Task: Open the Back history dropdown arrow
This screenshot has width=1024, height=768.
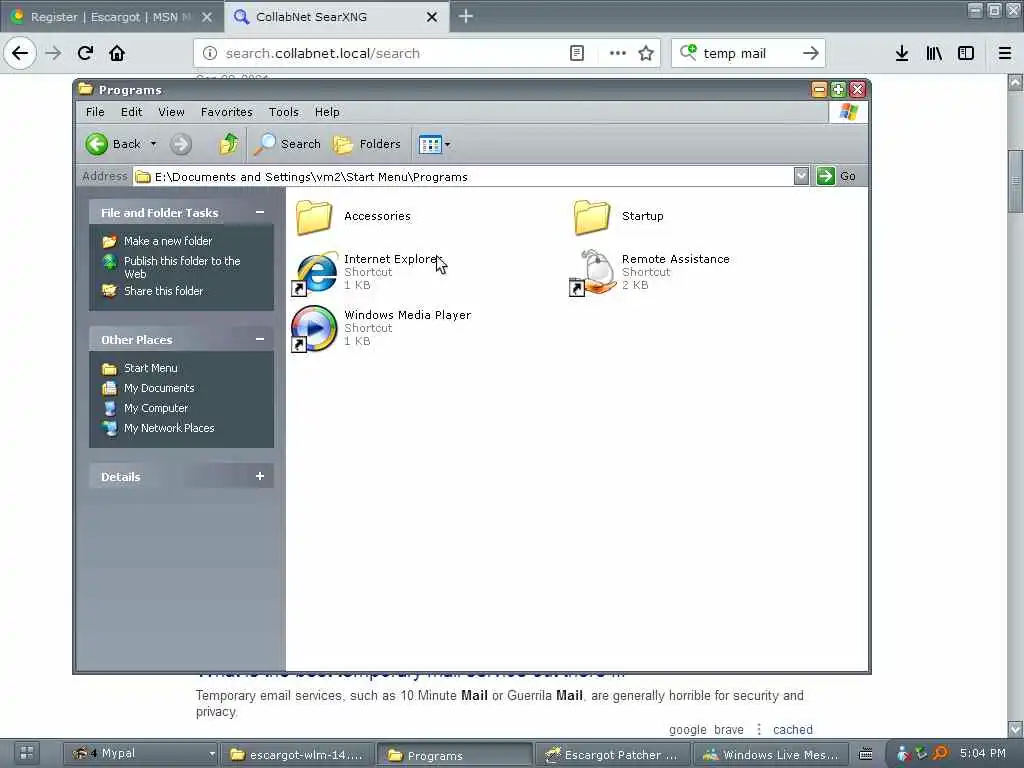Action: 153,144
